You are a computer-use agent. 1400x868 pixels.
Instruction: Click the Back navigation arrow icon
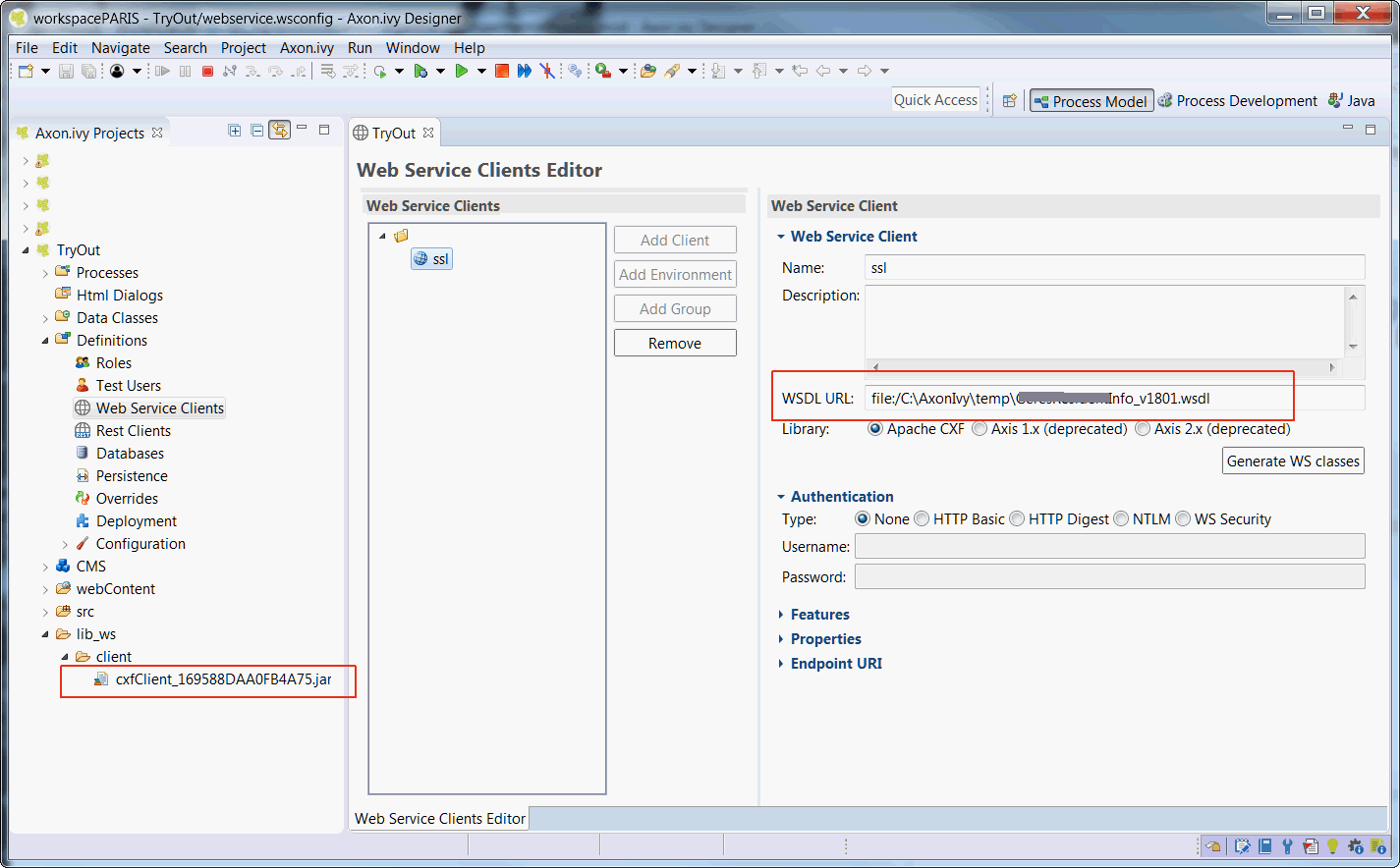click(x=823, y=71)
